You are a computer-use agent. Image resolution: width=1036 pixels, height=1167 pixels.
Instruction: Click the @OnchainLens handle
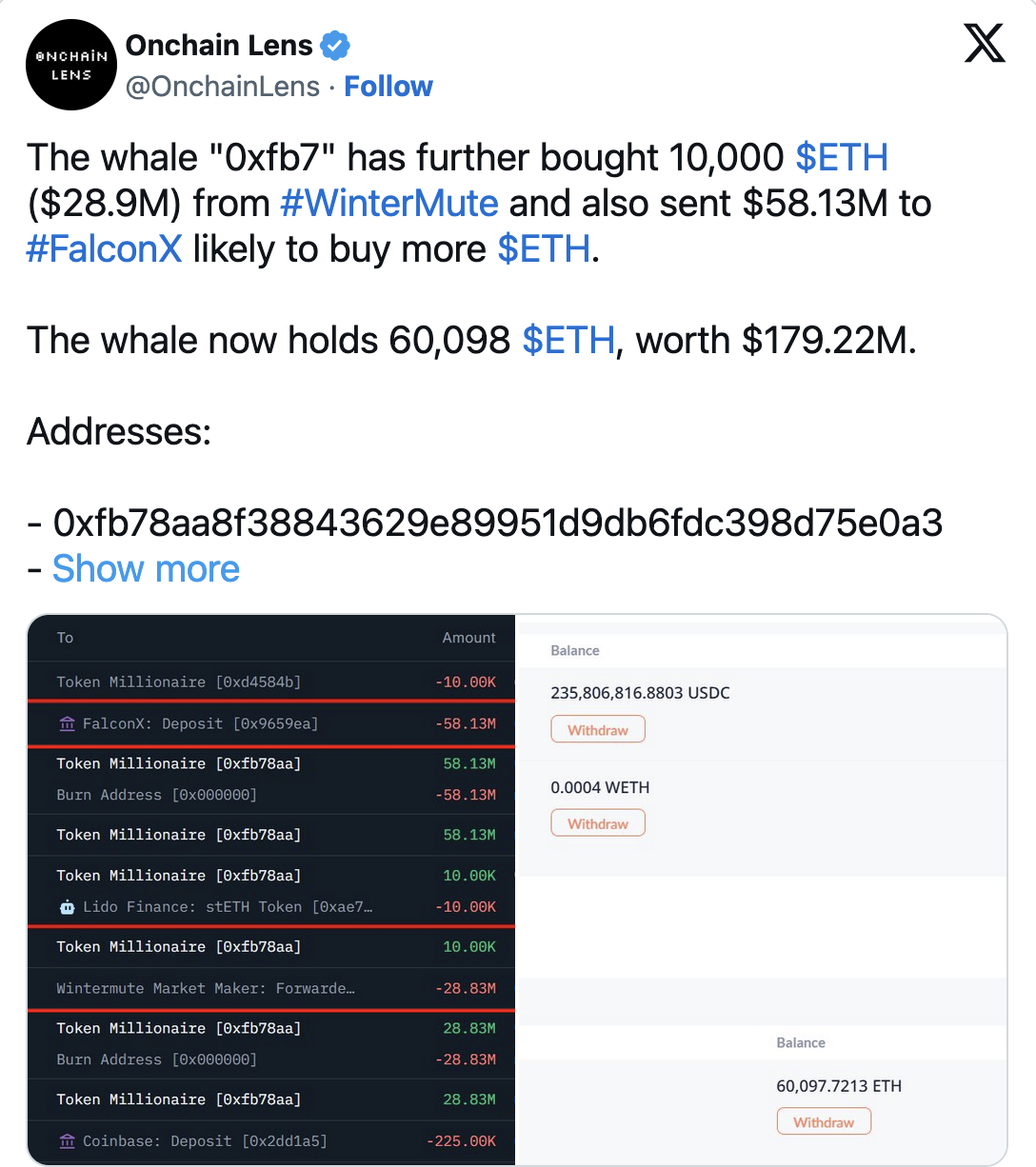223,87
